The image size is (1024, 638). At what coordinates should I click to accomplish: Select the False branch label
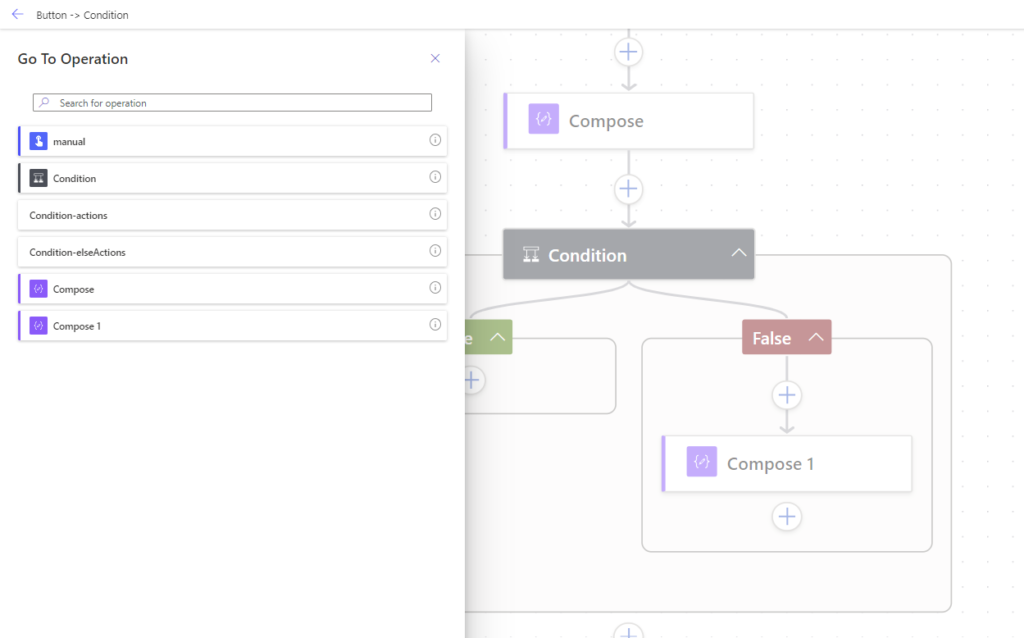pos(771,338)
